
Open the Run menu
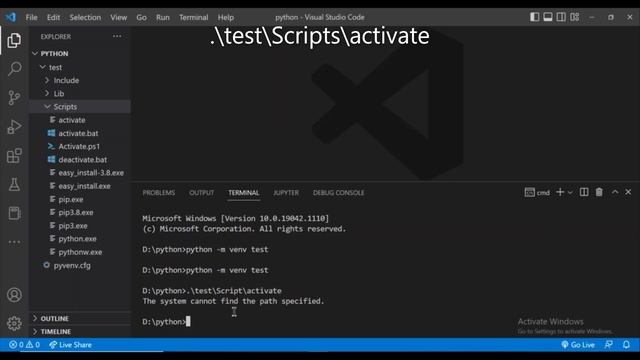coord(162,17)
